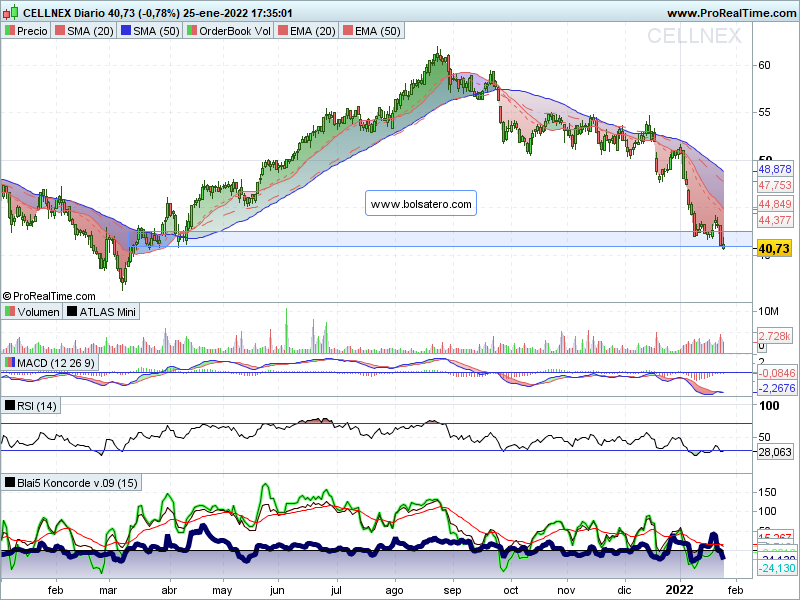The height and width of the screenshot is (600, 800).
Task: Click the Precio color swatch icon
Action: coord(10,31)
